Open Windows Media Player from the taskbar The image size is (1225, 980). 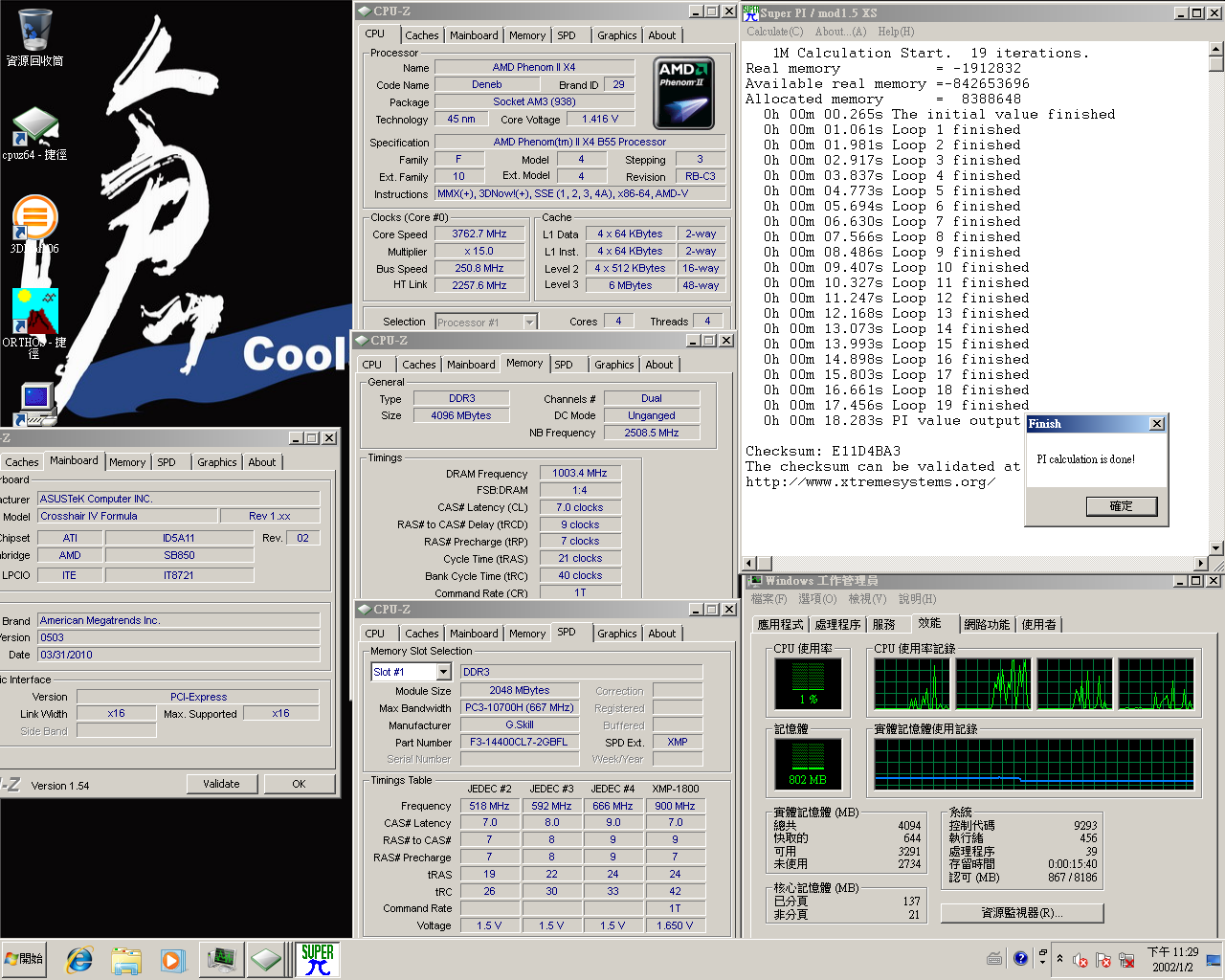[x=172, y=959]
